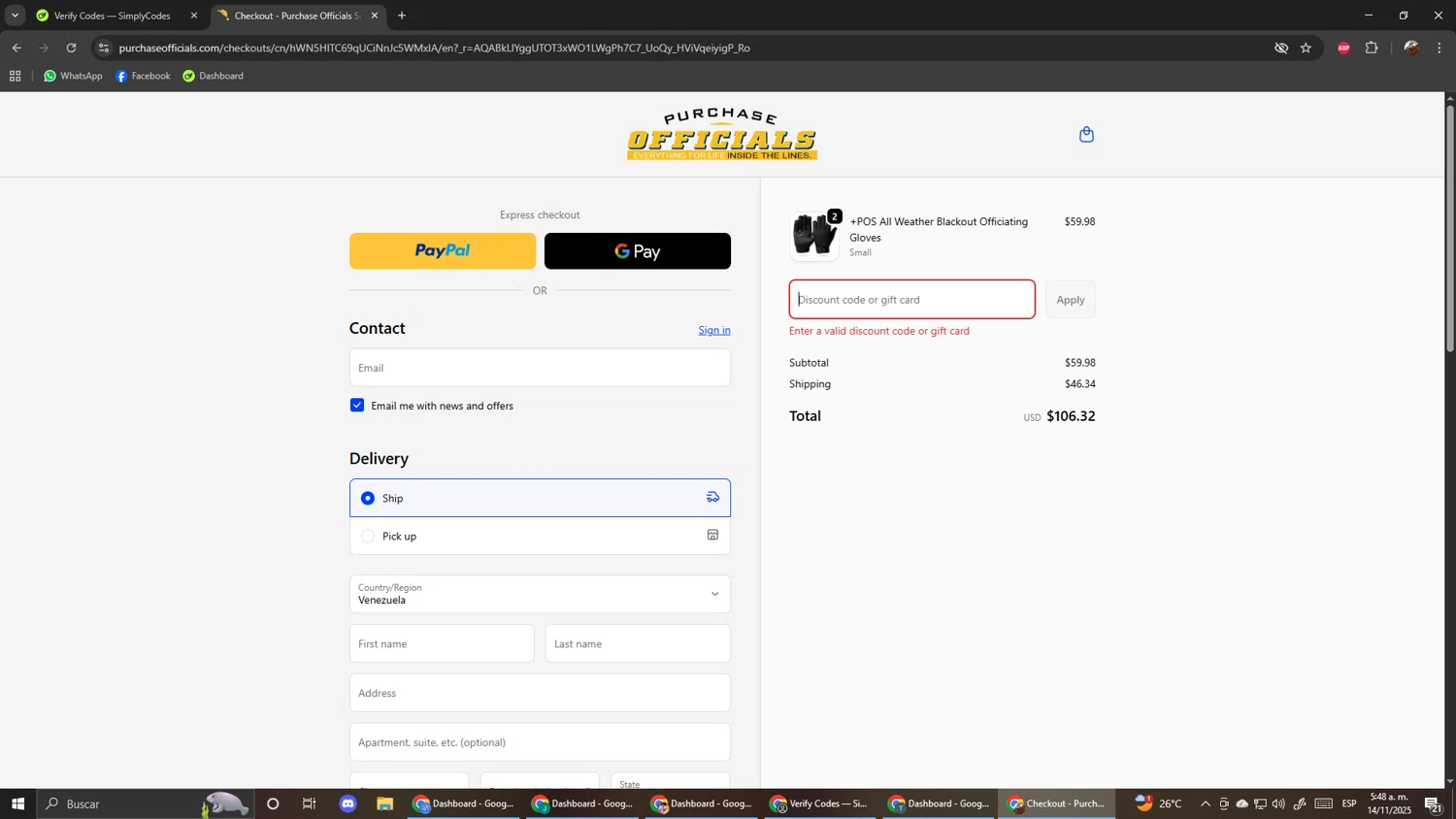Open the volume speaker tray icon
This screenshot has width=1456, height=819.
tap(1278, 803)
